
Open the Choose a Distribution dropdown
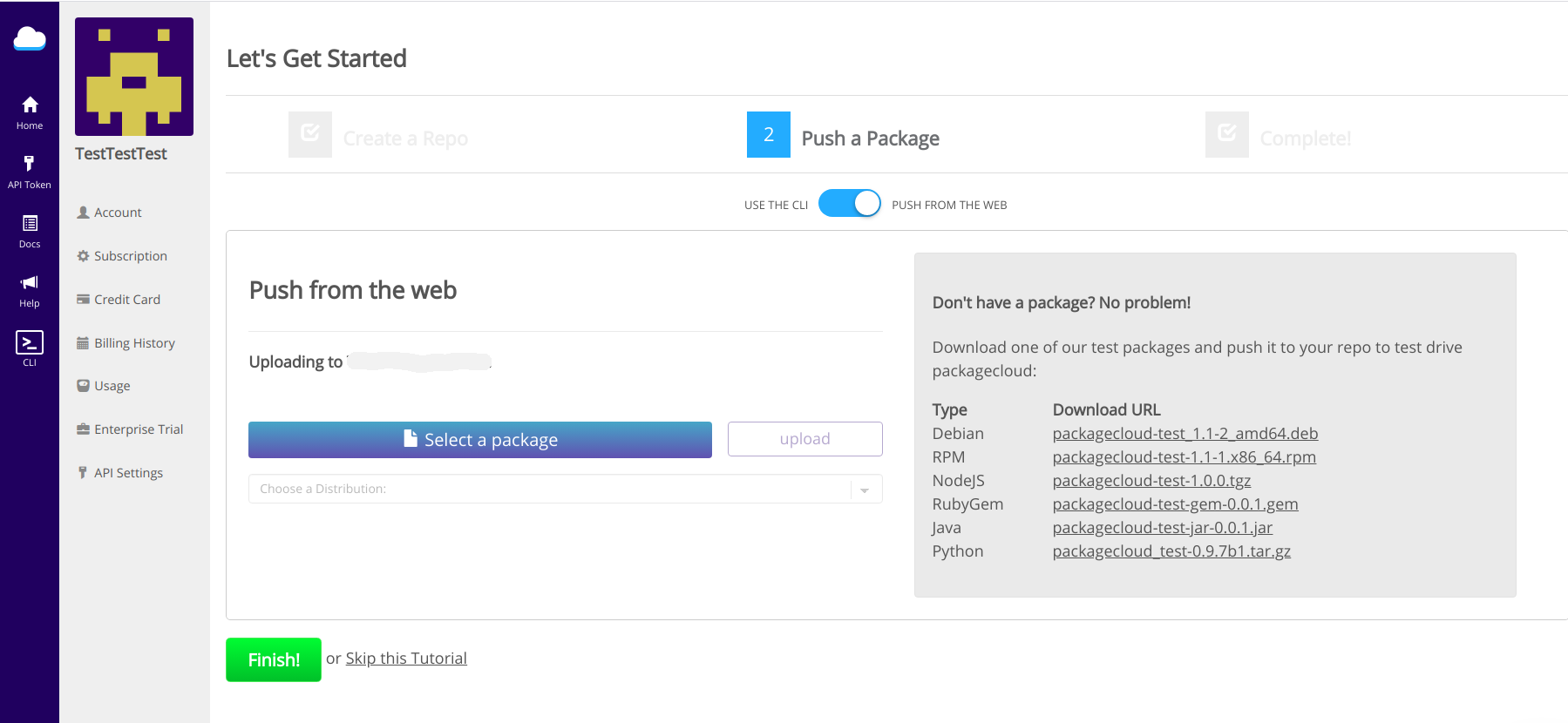(x=566, y=489)
